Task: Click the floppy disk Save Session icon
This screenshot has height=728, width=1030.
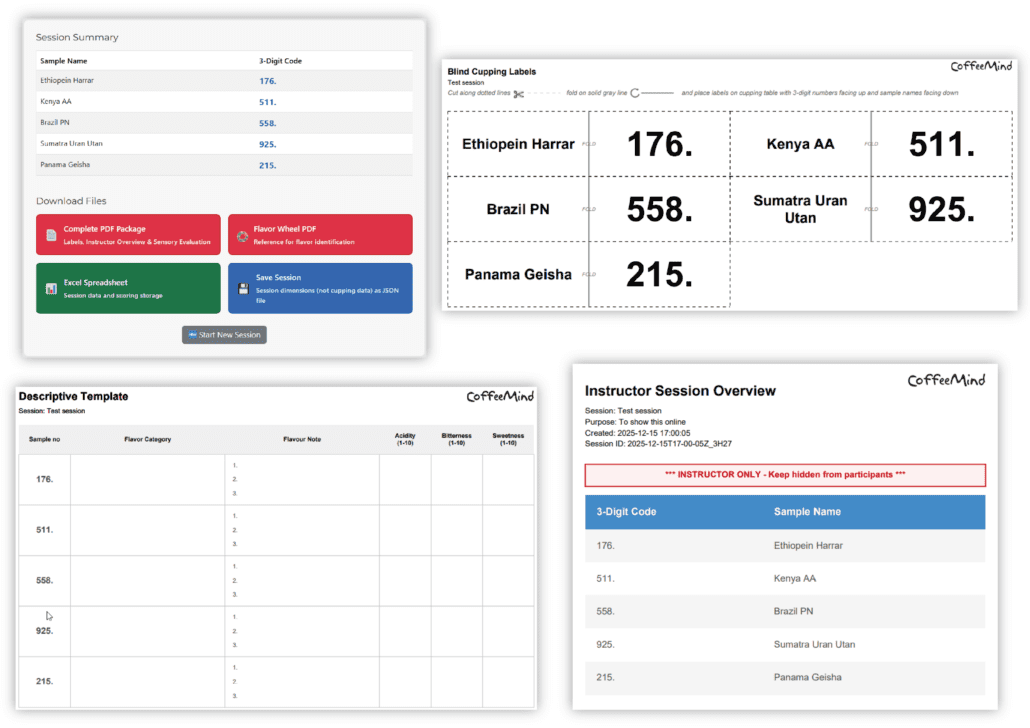Action: point(242,289)
